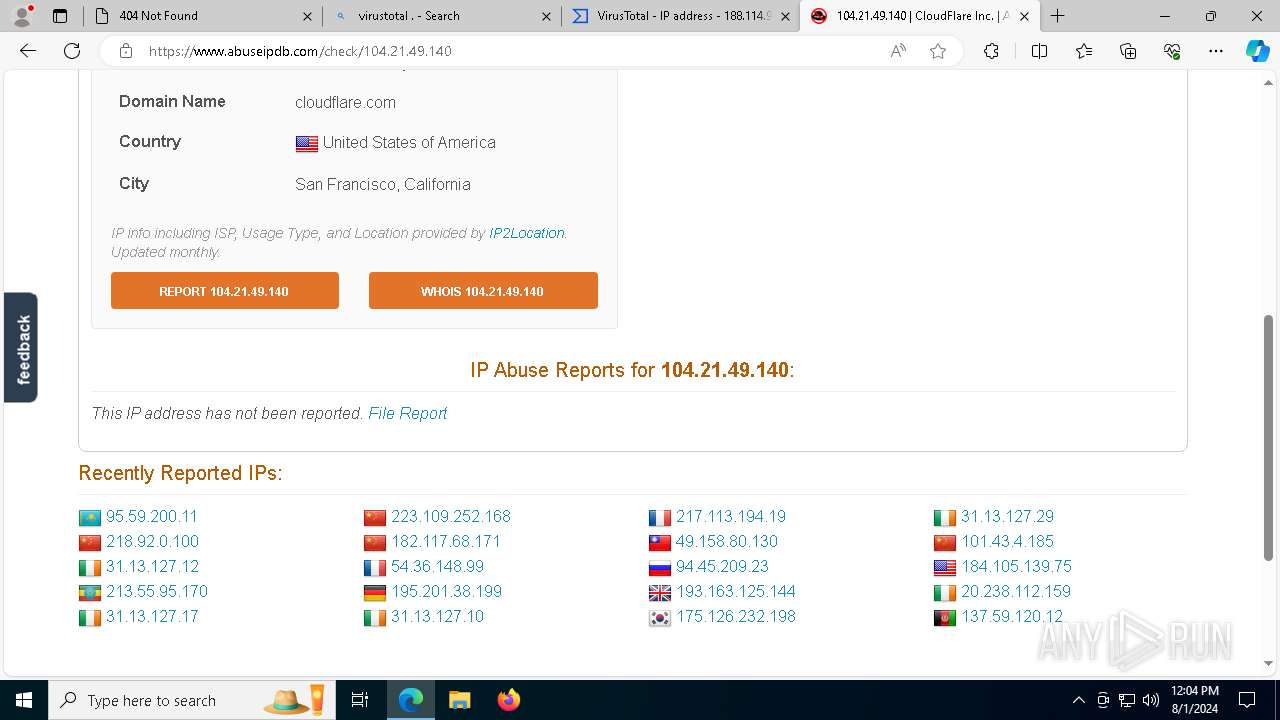Open Microsoft Edge from the taskbar

click(x=411, y=700)
